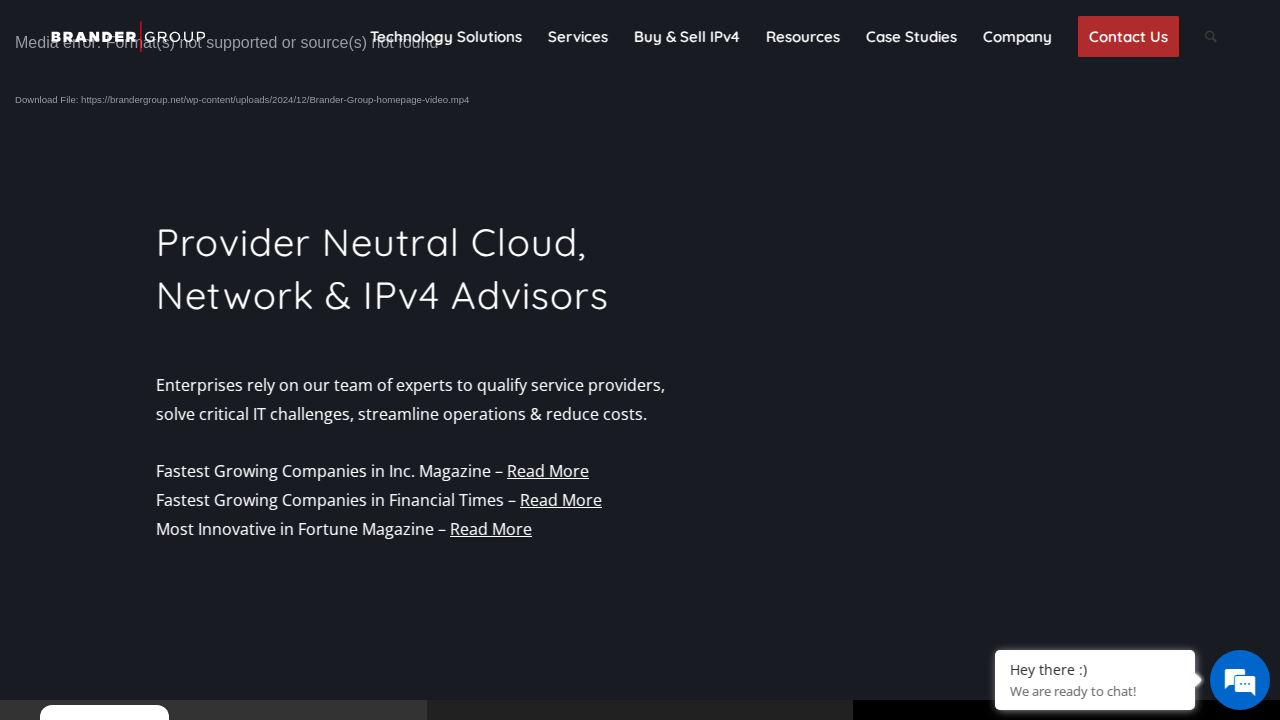Click the red Contact Us button
This screenshot has height=720, width=1280.
pos(1128,37)
